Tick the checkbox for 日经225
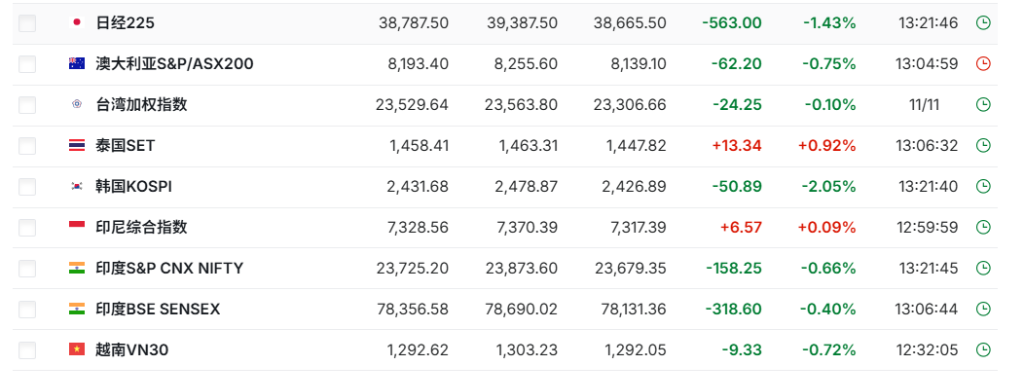The height and width of the screenshot is (388, 1024). [27, 24]
